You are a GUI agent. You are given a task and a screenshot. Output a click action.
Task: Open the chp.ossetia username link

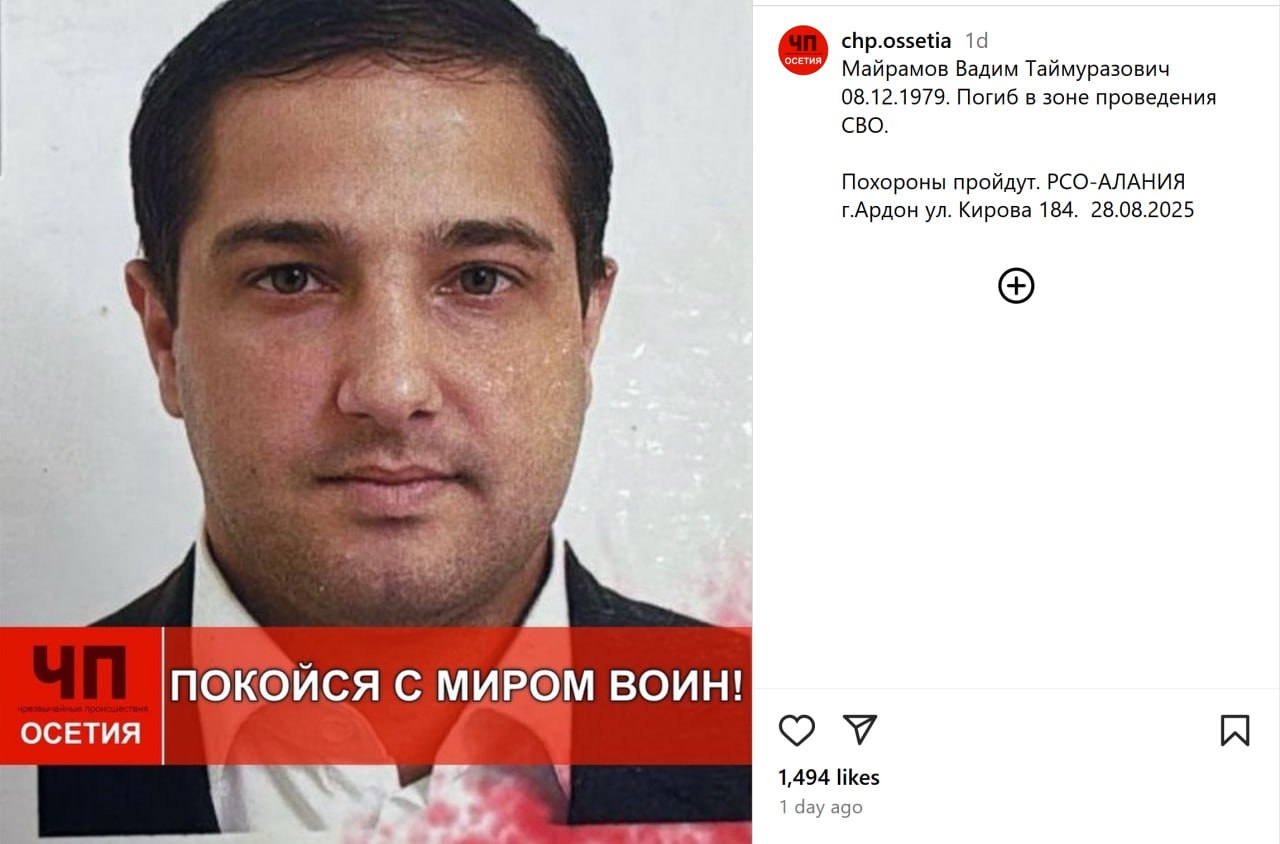click(896, 41)
